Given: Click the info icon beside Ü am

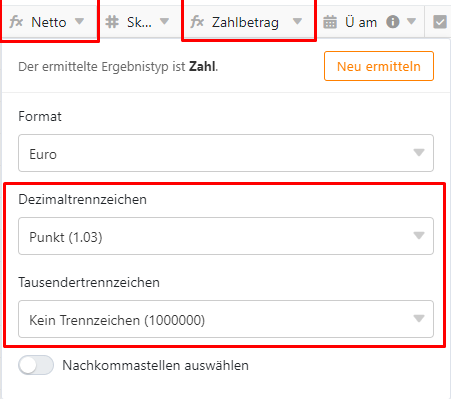Looking at the screenshot, I should click(x=393, y=22).
